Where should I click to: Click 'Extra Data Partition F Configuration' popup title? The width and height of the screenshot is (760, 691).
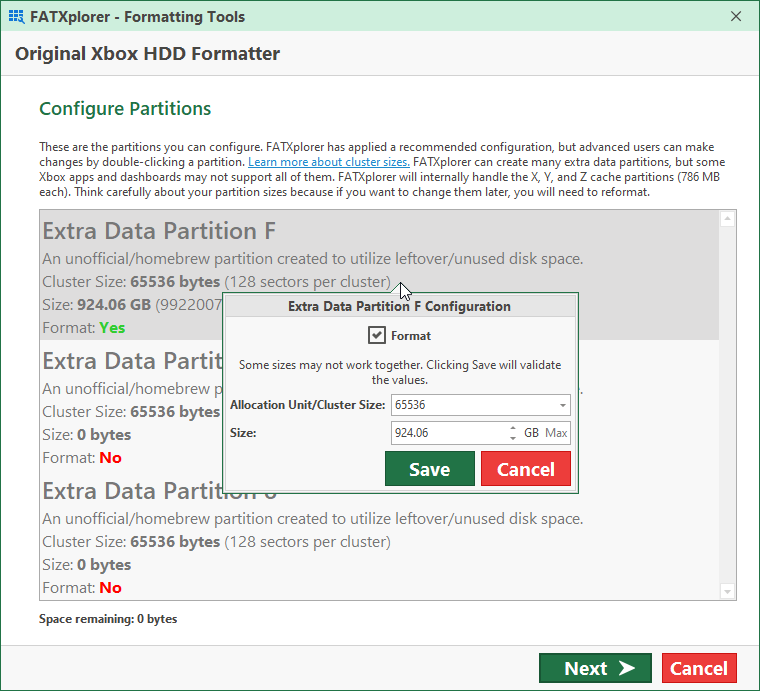click(399, 306)
